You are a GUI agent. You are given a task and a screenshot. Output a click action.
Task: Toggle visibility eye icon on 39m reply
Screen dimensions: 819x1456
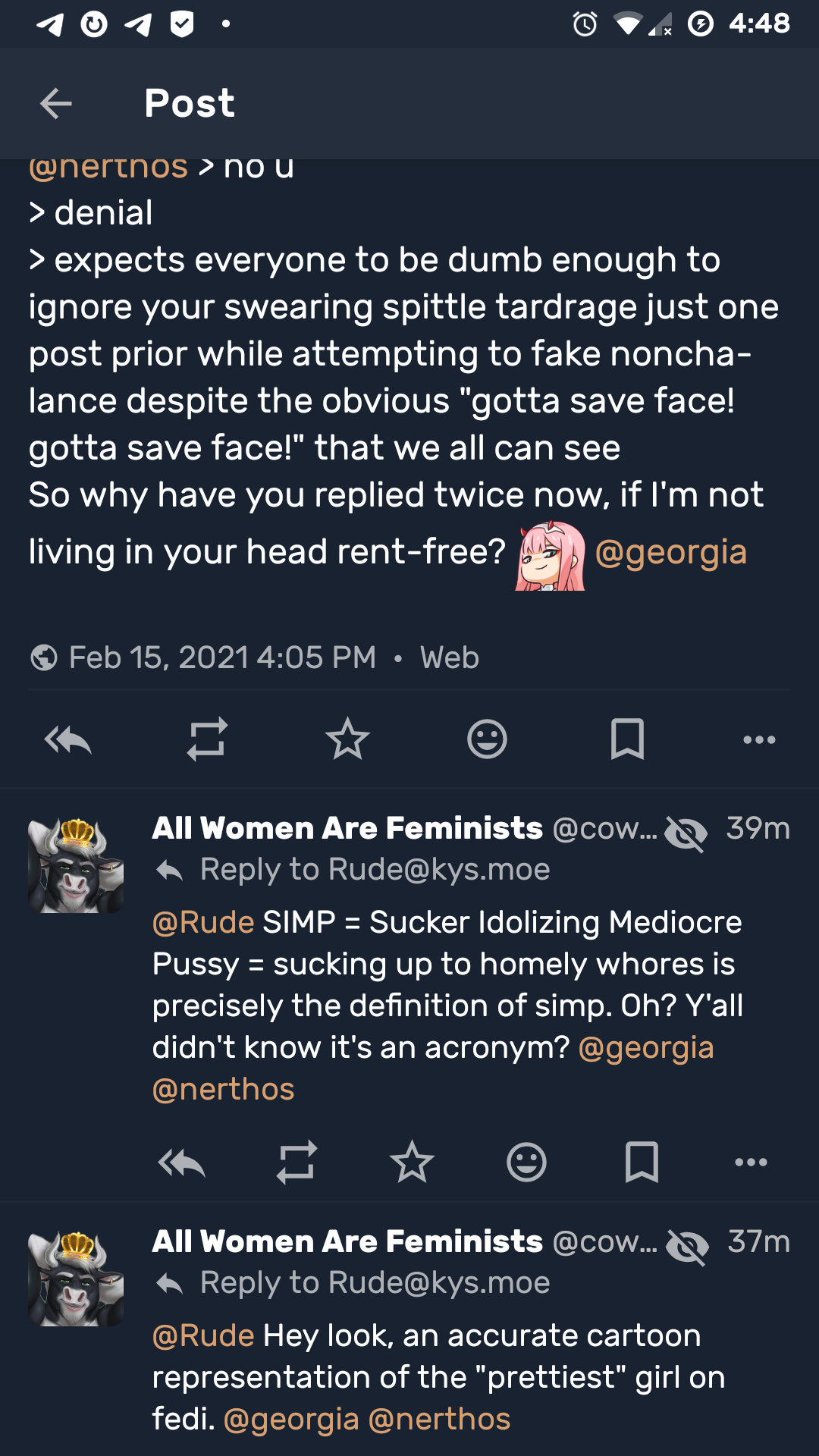(x=686, y=833)
